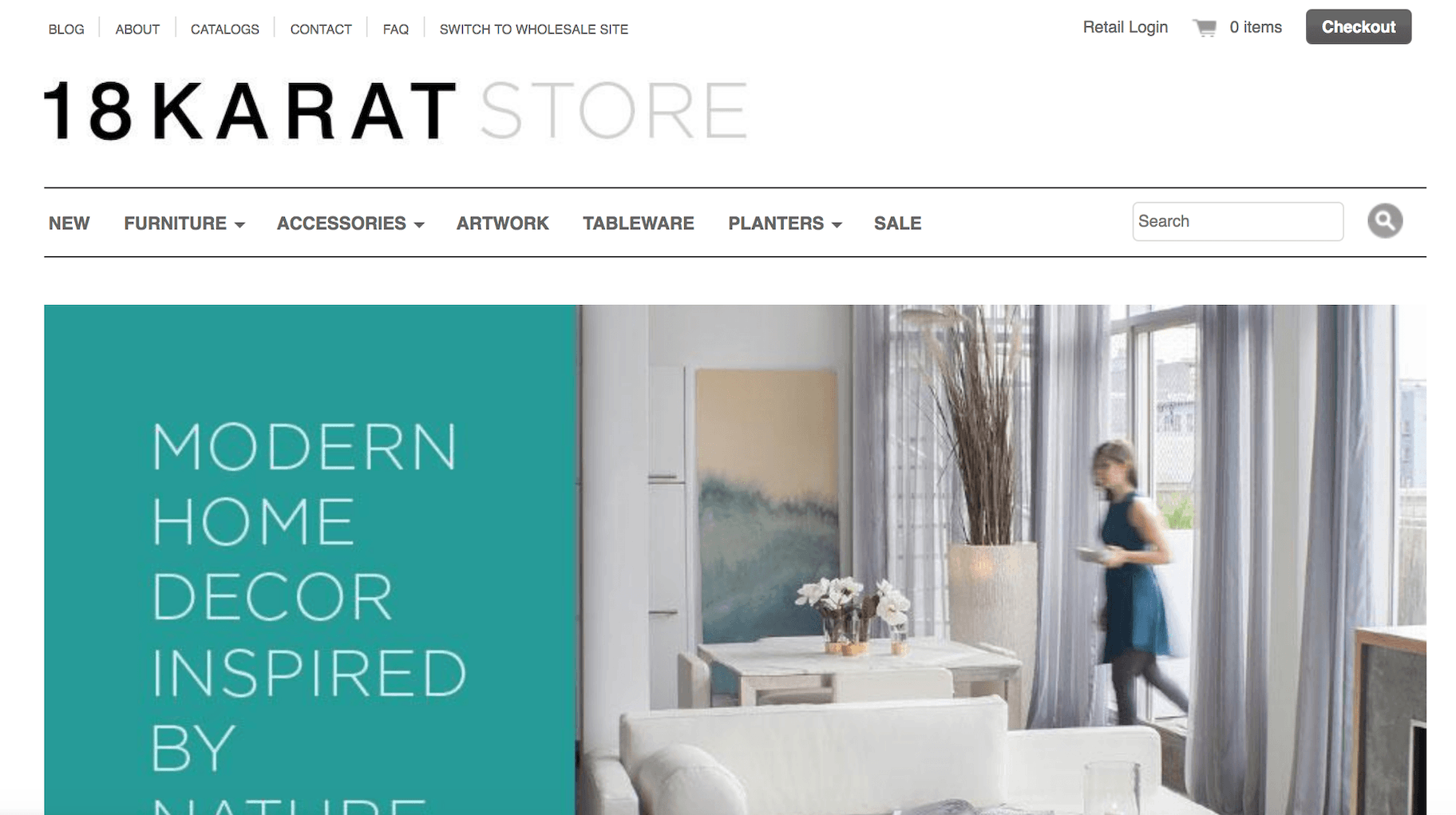This screenshot has width=1456, height=815.
Task: Click the 18KARAT STORE logo
Action: pos(396,111)
